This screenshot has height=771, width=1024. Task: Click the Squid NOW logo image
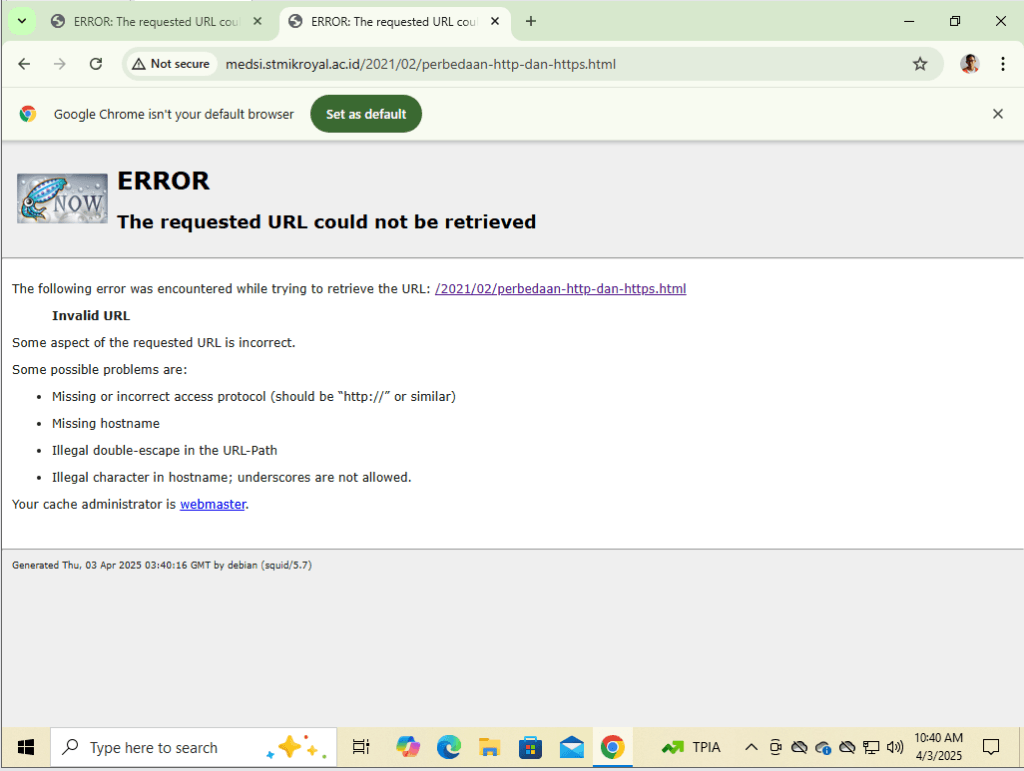[62, 198]
